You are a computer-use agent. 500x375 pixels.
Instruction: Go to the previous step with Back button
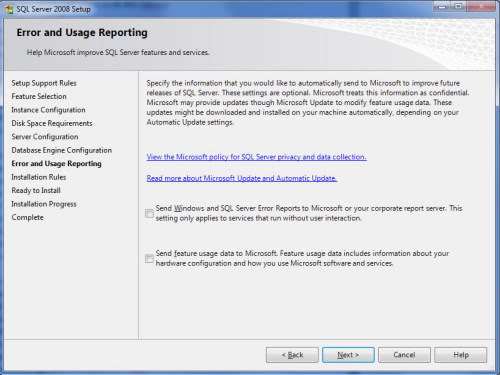click(x=292, y=355)
